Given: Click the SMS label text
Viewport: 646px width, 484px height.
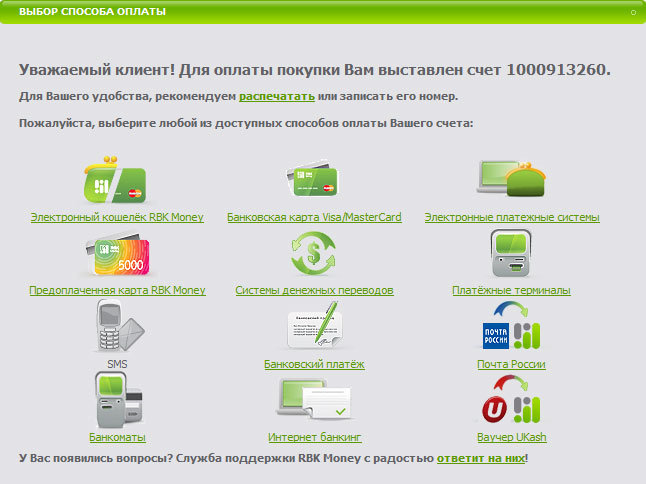Looking at the screenshot, I should coord(117,364).
